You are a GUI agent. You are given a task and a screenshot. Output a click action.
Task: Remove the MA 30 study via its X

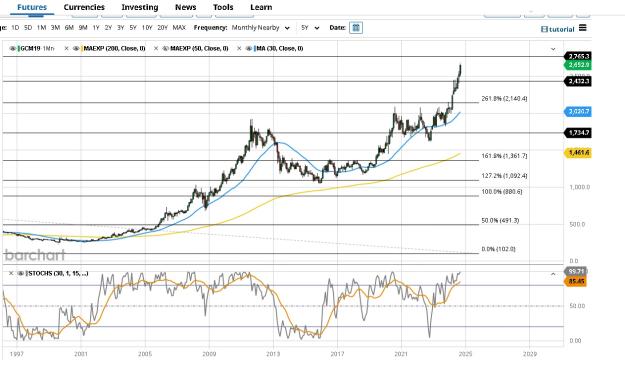(239, 49)
